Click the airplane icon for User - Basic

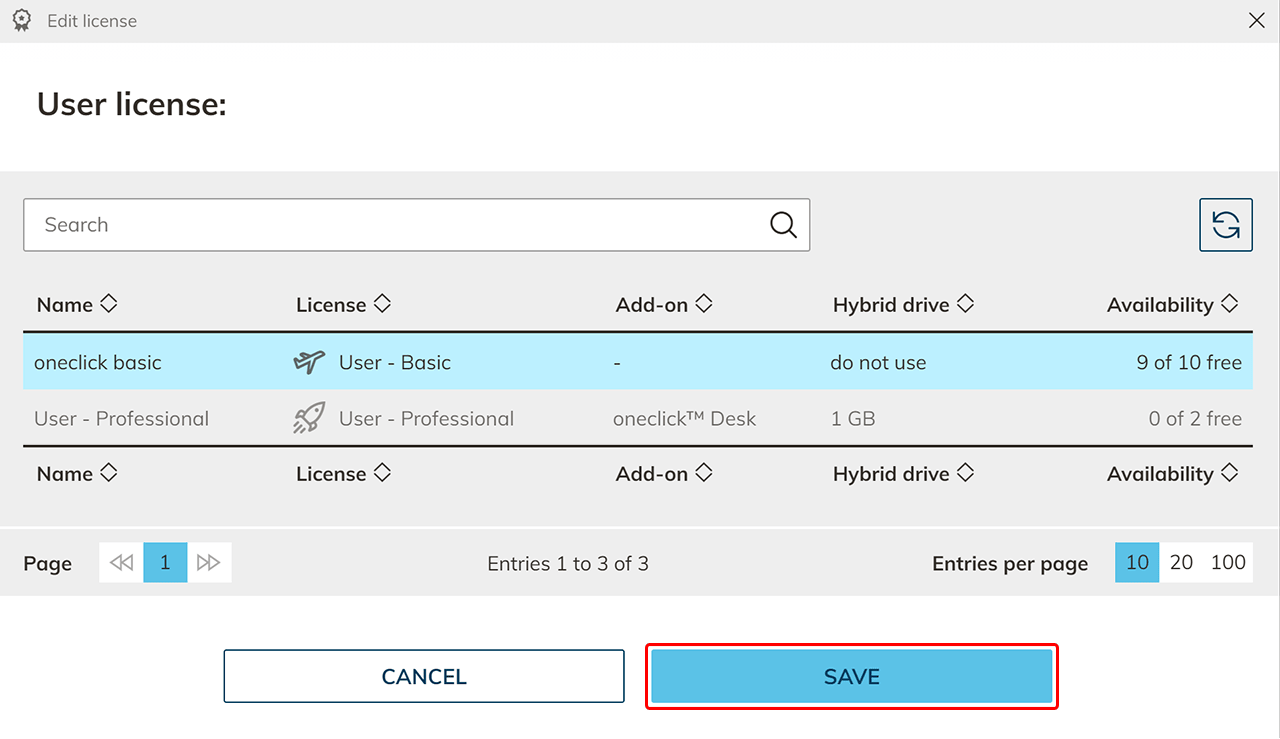click(x=310, y=363)
